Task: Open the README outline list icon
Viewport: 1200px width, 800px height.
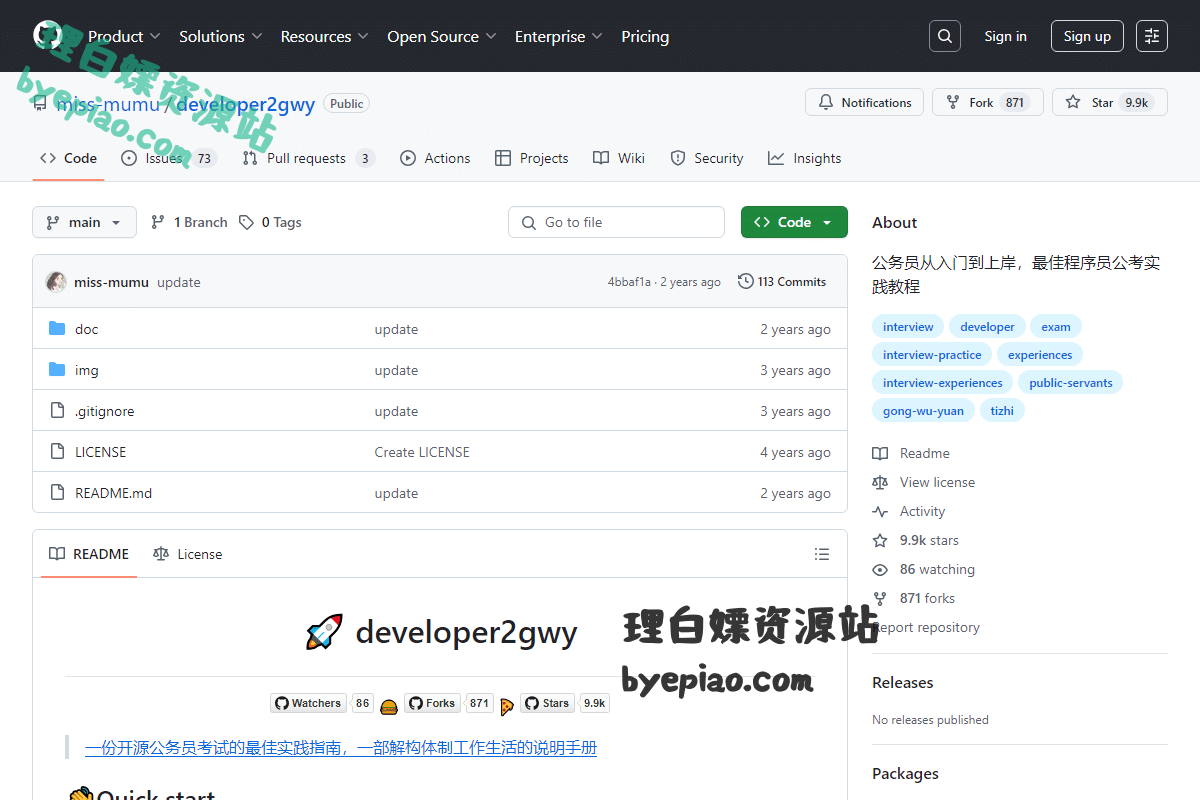Action: pos(822,554)
